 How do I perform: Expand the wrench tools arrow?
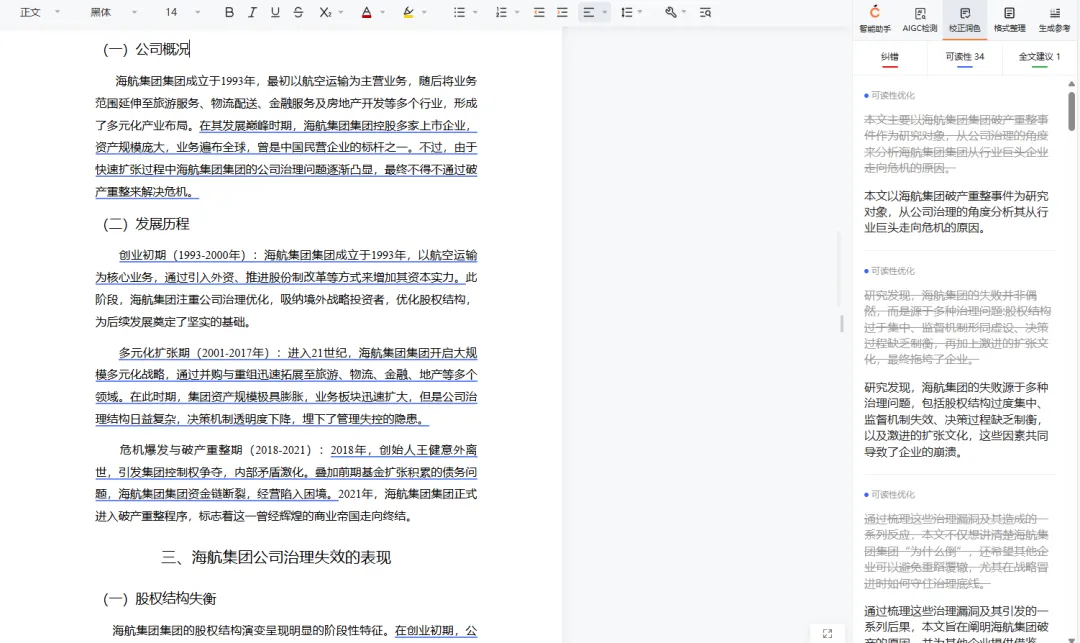click(x=684, y=12)
